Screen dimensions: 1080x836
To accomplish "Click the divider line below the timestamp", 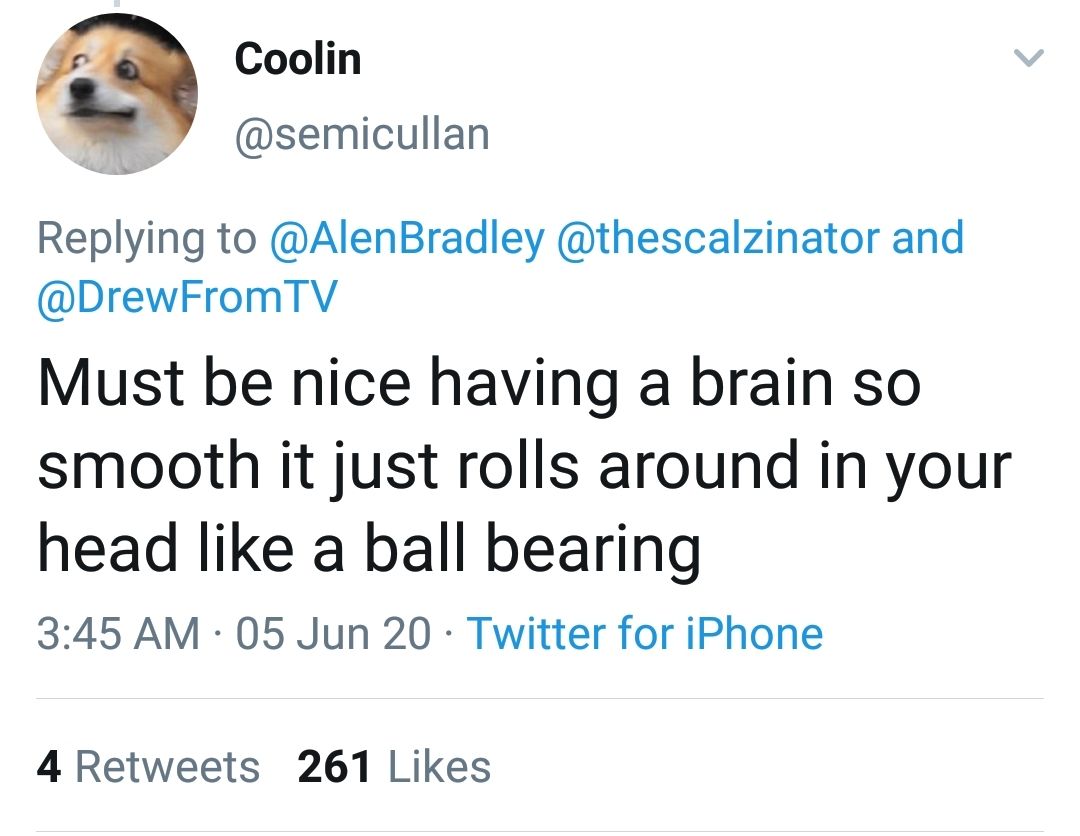I will click(x=540, y=697).
